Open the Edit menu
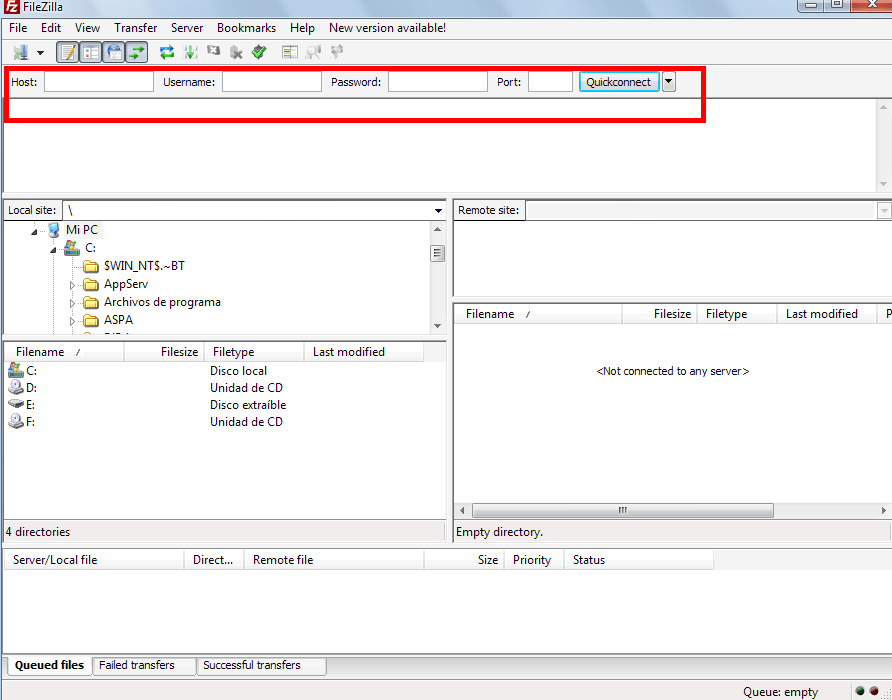Viewport: 892px width, 700px height. click(51, 28)
